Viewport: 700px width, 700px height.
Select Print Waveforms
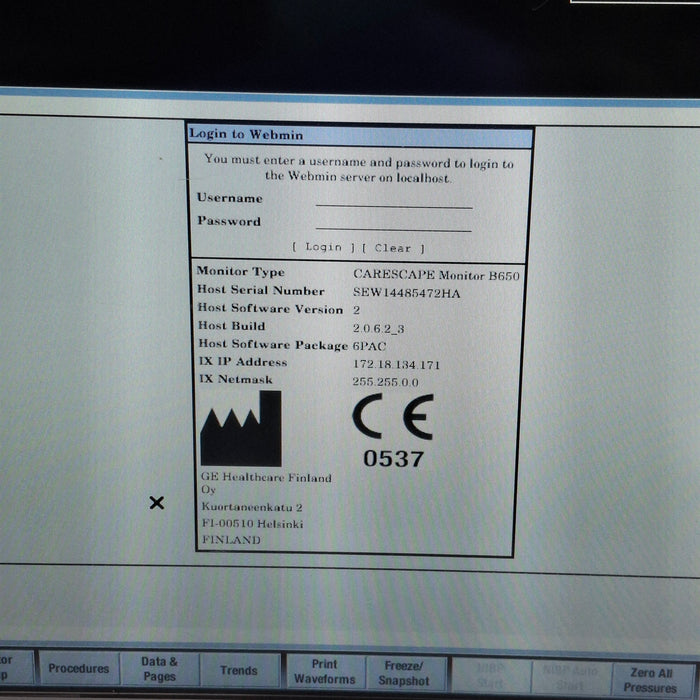[325, 671]
